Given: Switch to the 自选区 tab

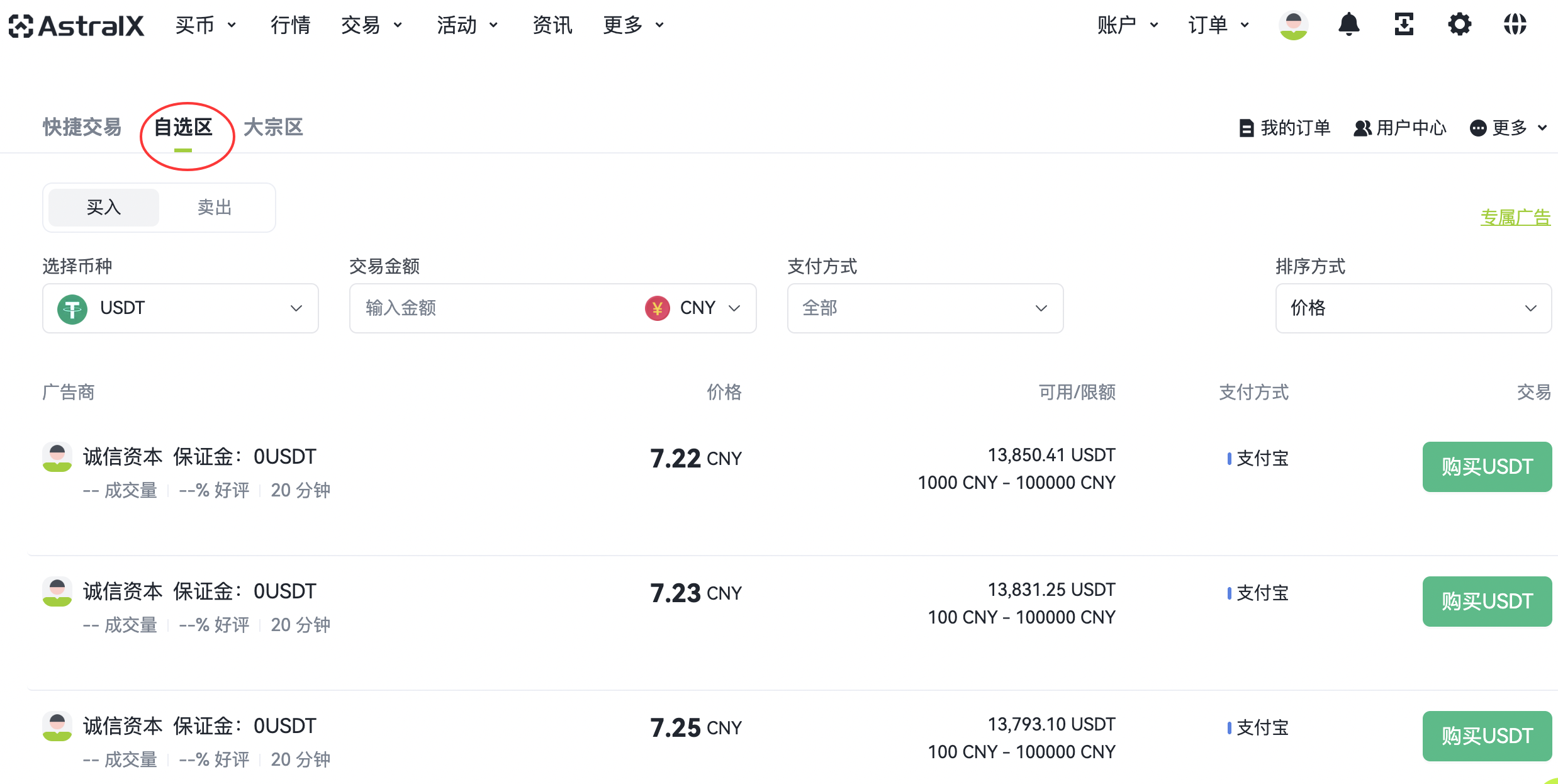Looking at the screenshot, I should click(183, 127).
